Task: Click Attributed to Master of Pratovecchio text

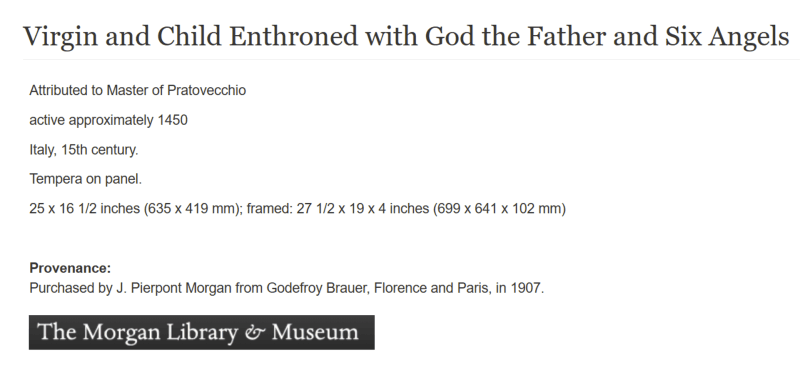Action: pyautogui.click(x=138, y=90)
